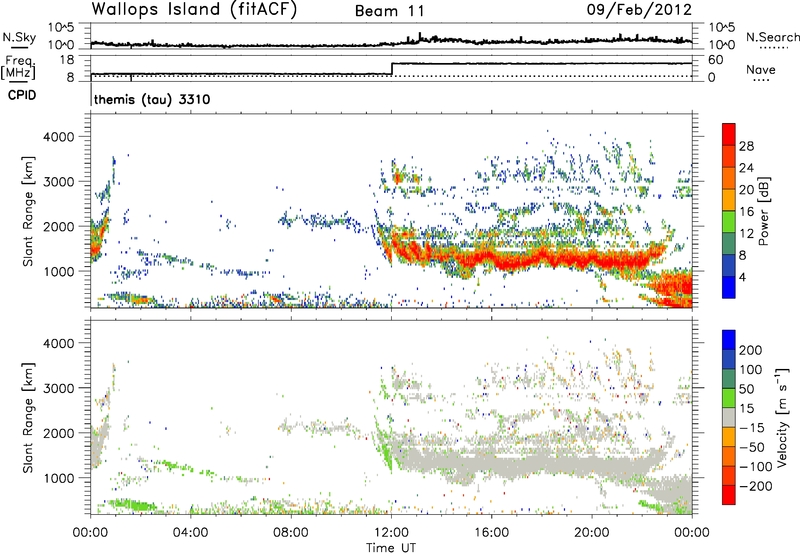
Task: Click the 'Nave' legend label
Action: 761,70
